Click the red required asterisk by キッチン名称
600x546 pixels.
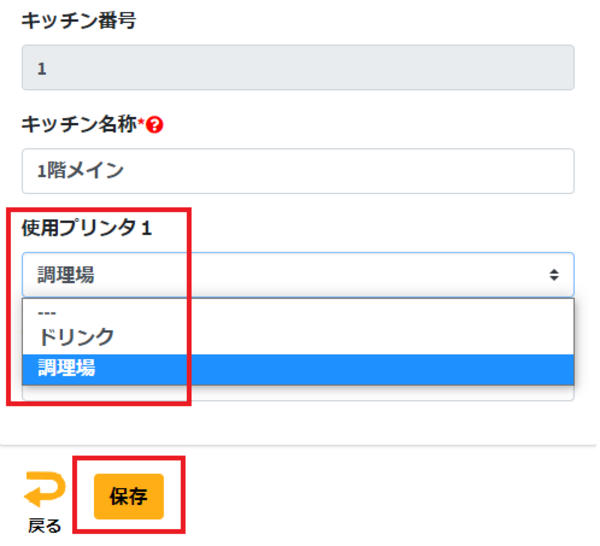[141, 124]
